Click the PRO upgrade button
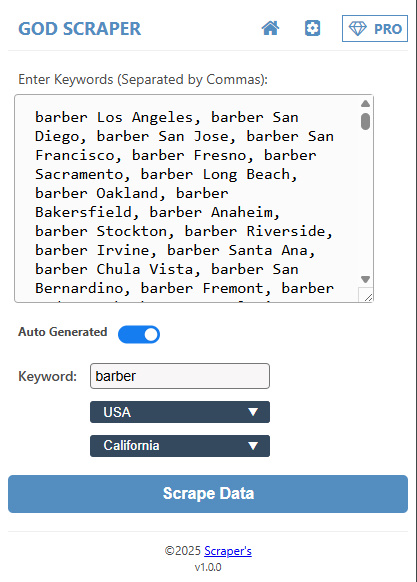The image size is (417, 582). point(375,29)
